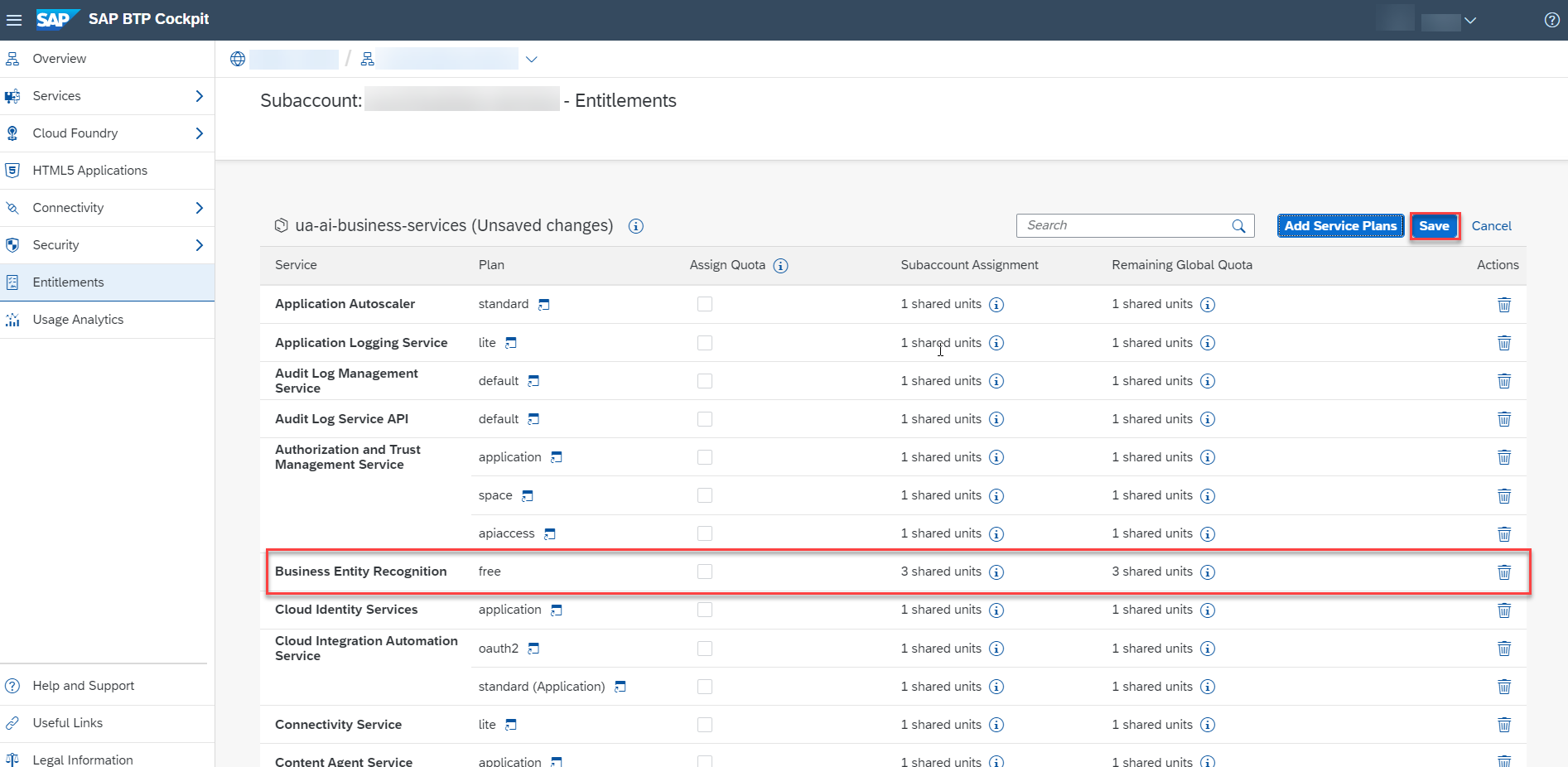Tick Assign Quota for Application Logging Service

click(705, 343)
